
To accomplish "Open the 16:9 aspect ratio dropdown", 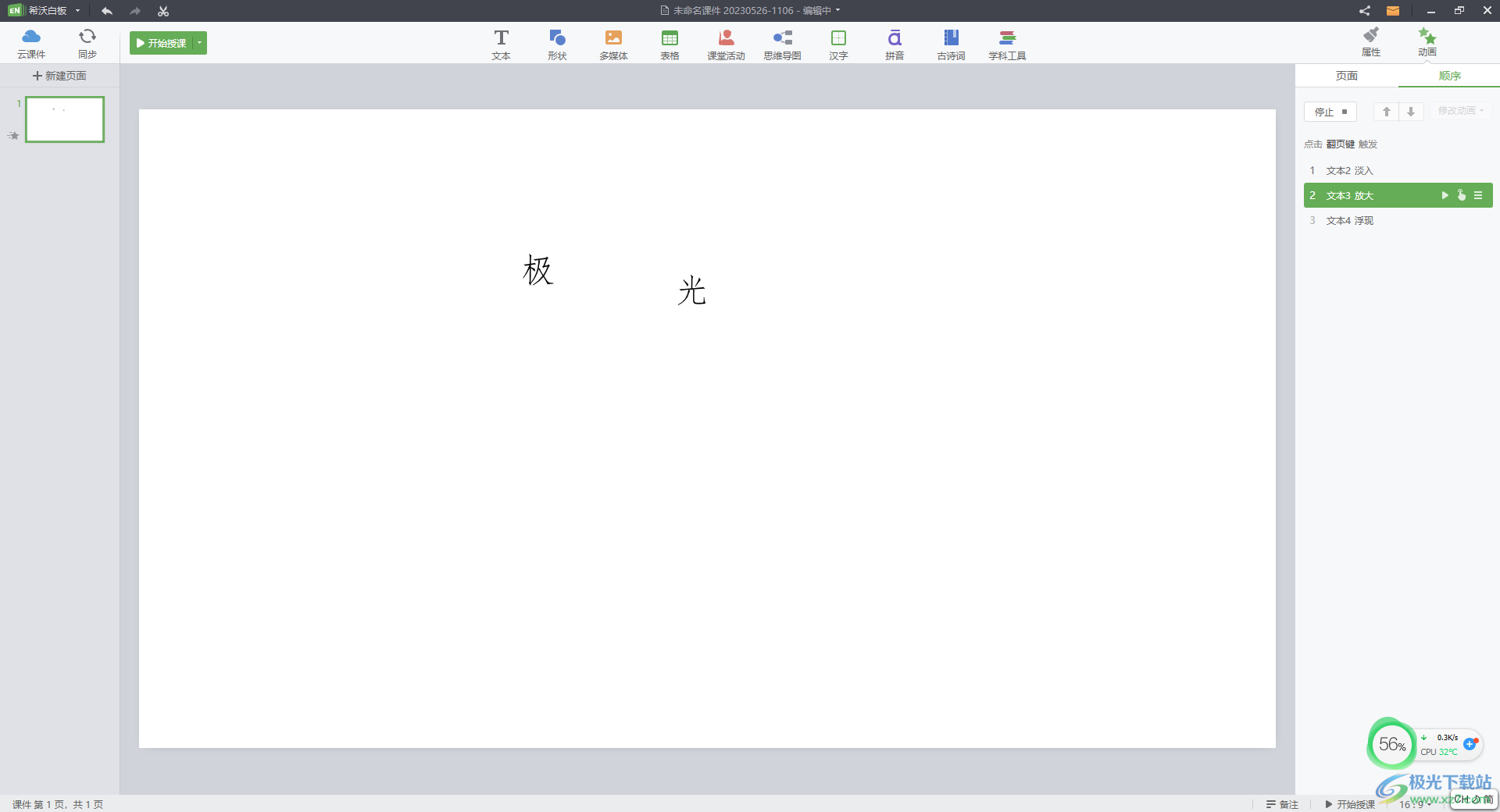I will coord(1415,804).
